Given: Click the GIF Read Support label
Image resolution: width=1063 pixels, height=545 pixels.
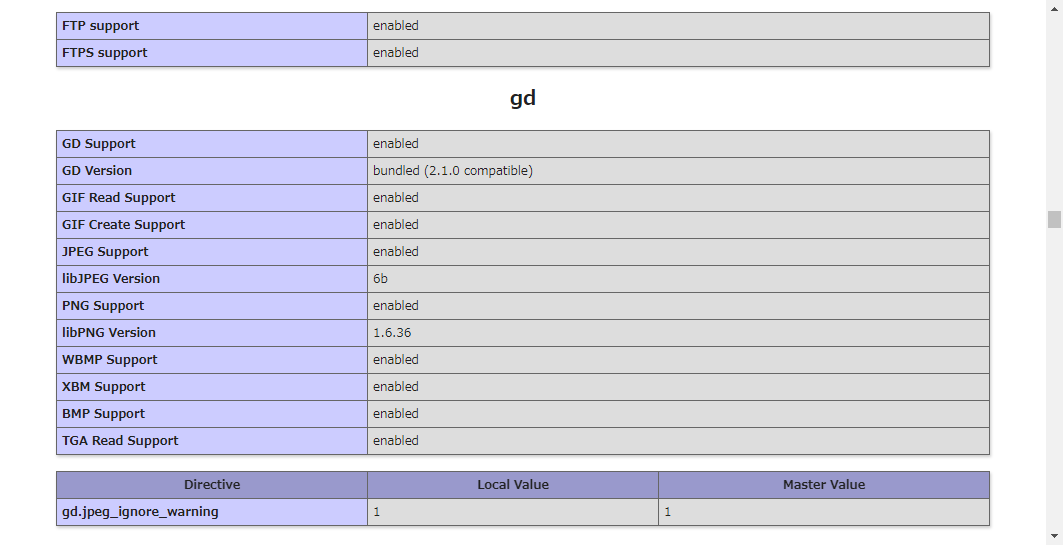Looking at the screenshot, I should (x=119, y=198).
